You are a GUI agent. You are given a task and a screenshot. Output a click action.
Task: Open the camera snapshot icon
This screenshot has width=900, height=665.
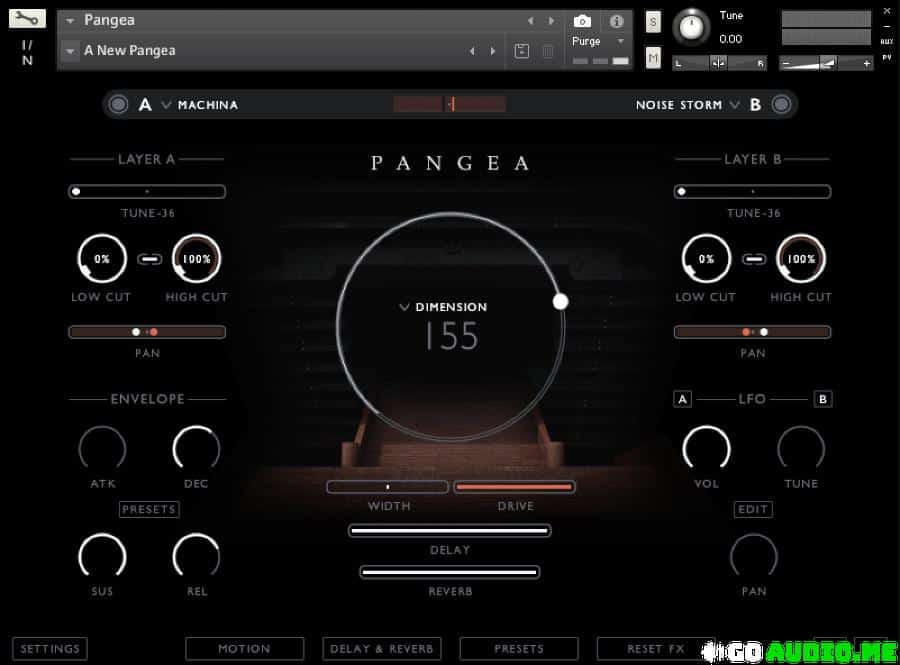[x=582, y=21]
